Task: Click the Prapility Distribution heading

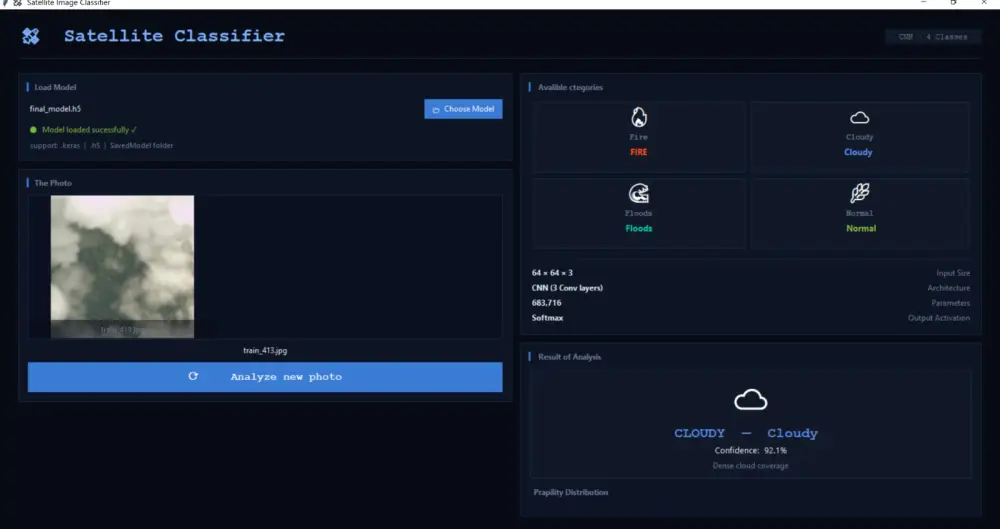Action: [x=571, y=493]
